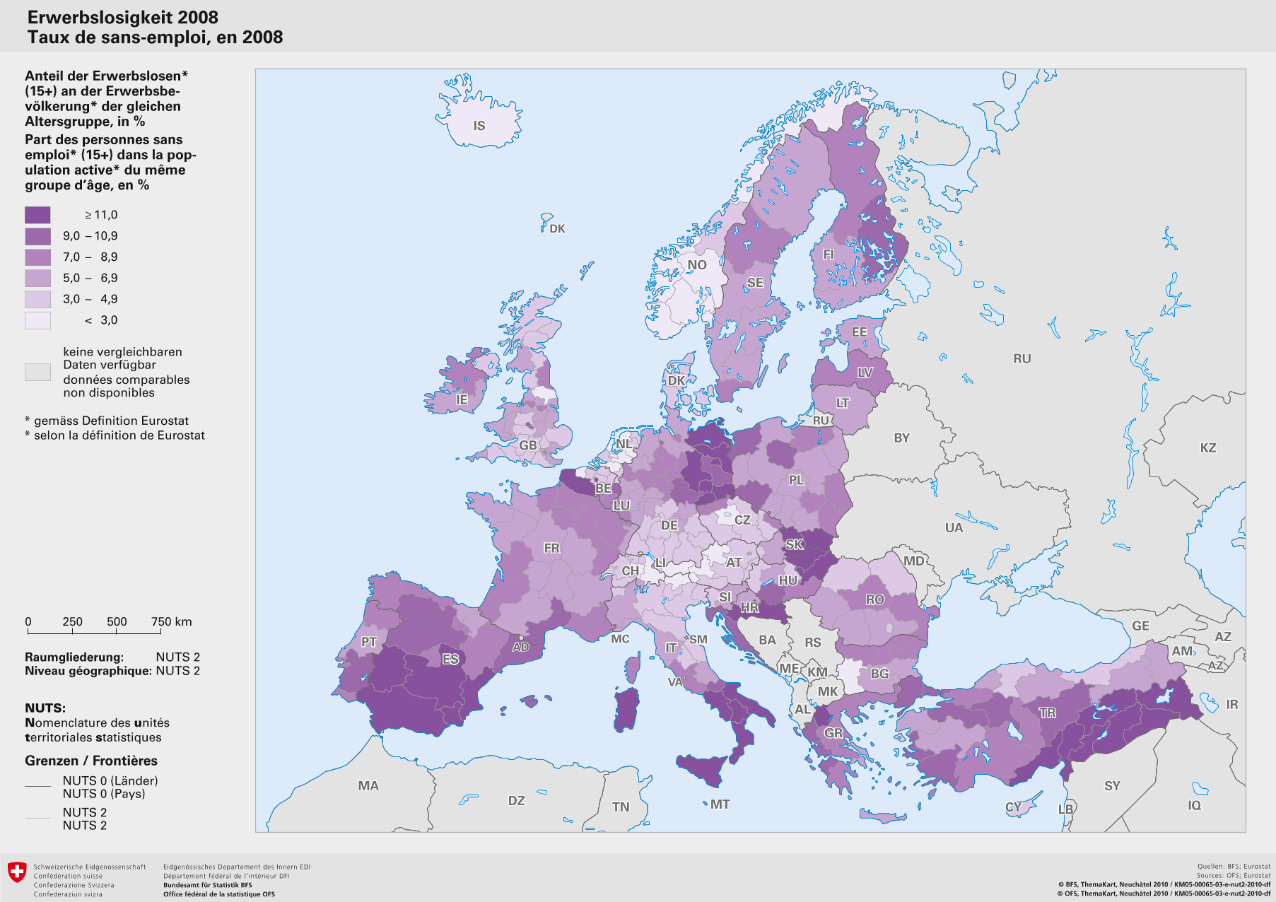1276x902 pixels.
Task: Click the SI label on Slovenia
Action: pos(725,597)
